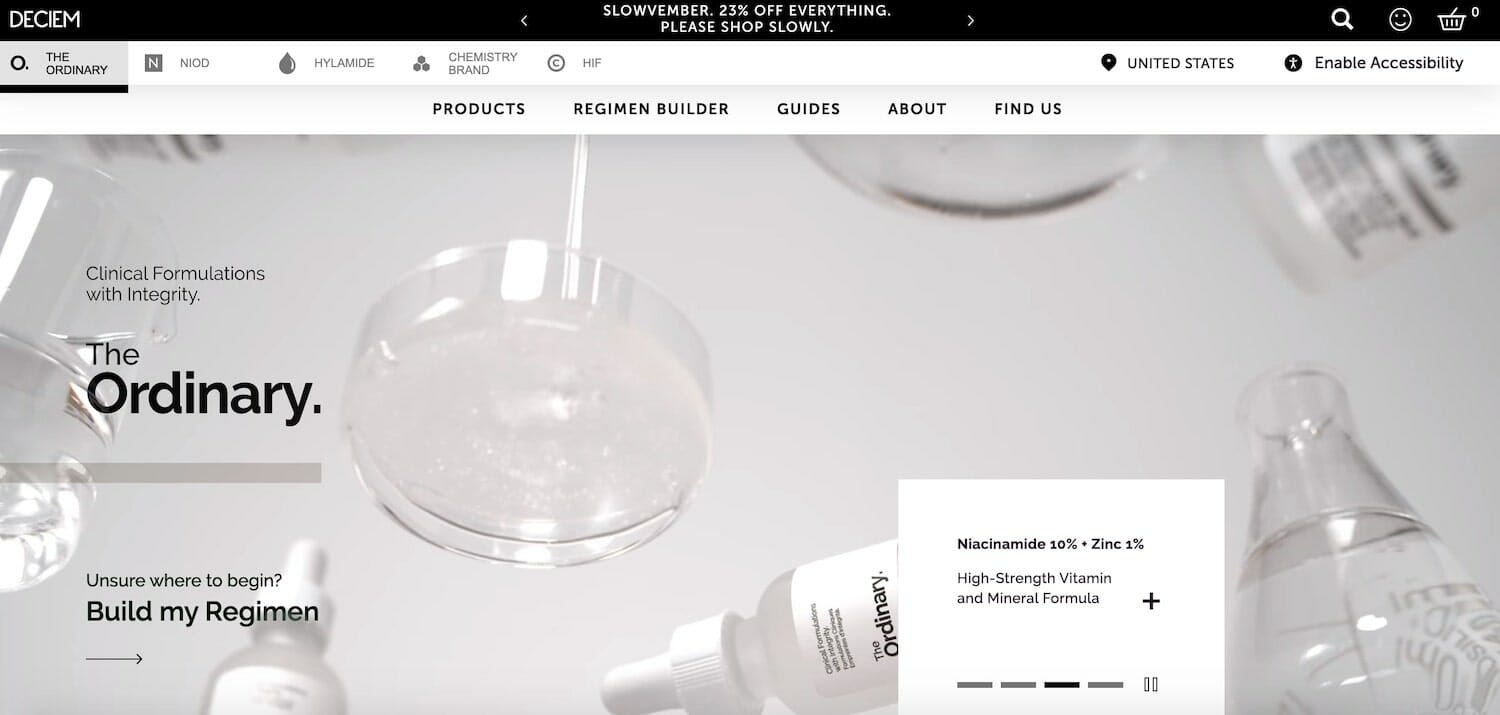Image resolution: width=1500 pixels, height=715 pixels.
Task: Pause the product slideshow
Action: (x=1151, y=684)
